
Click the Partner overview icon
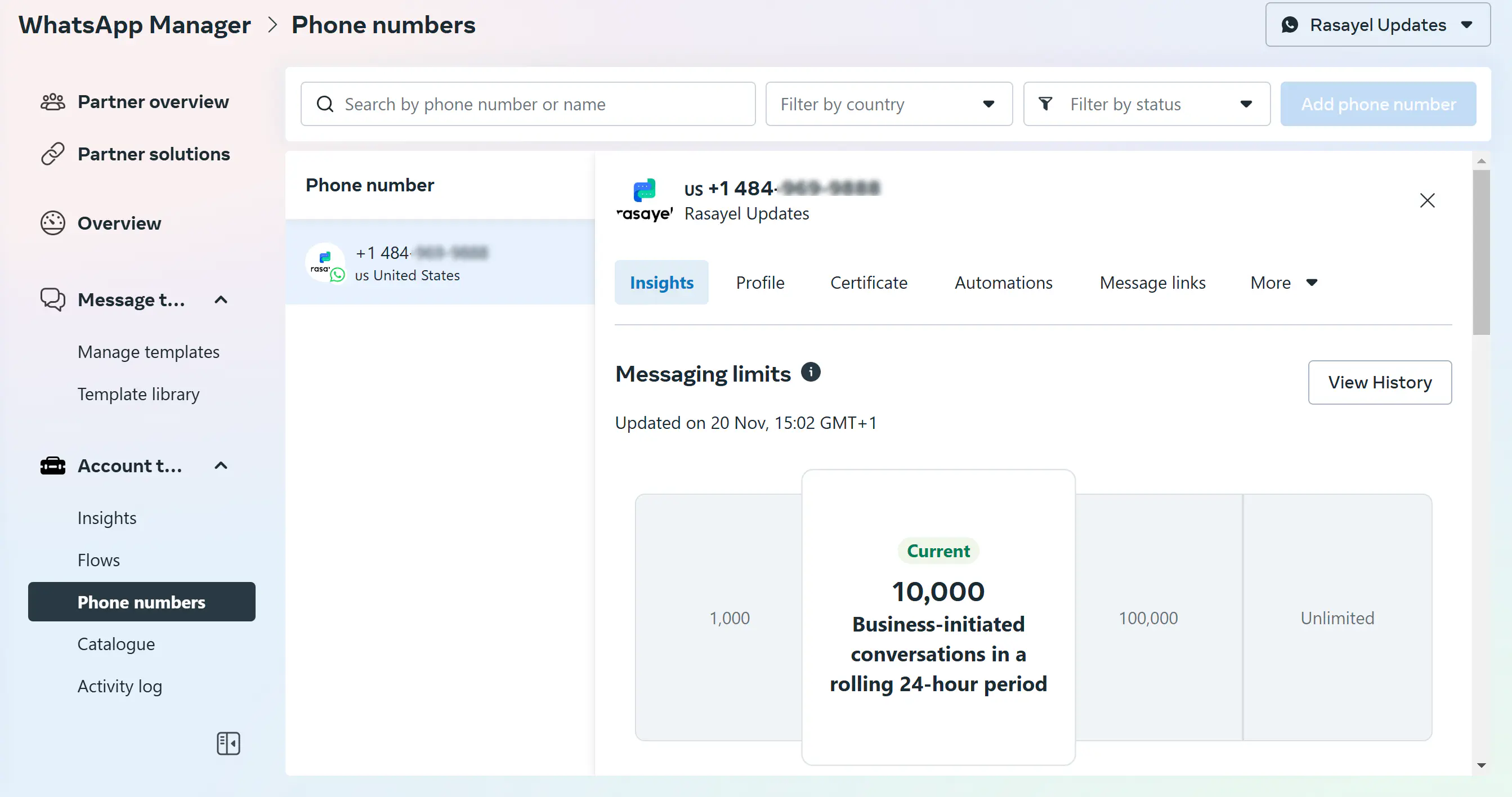[x=52, y=101]
